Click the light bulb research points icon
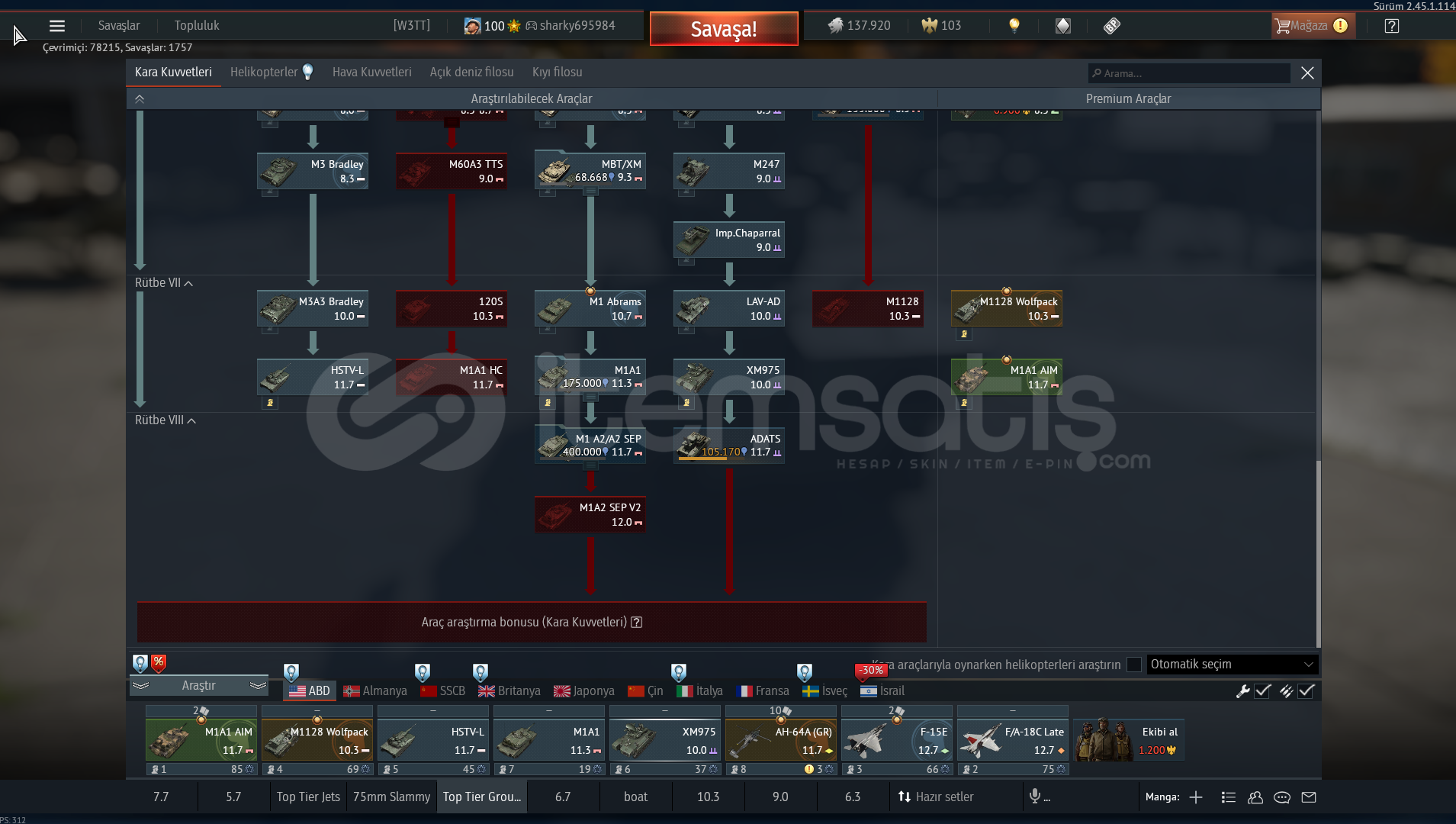 pyautogui.click(x=1014, y=26)
